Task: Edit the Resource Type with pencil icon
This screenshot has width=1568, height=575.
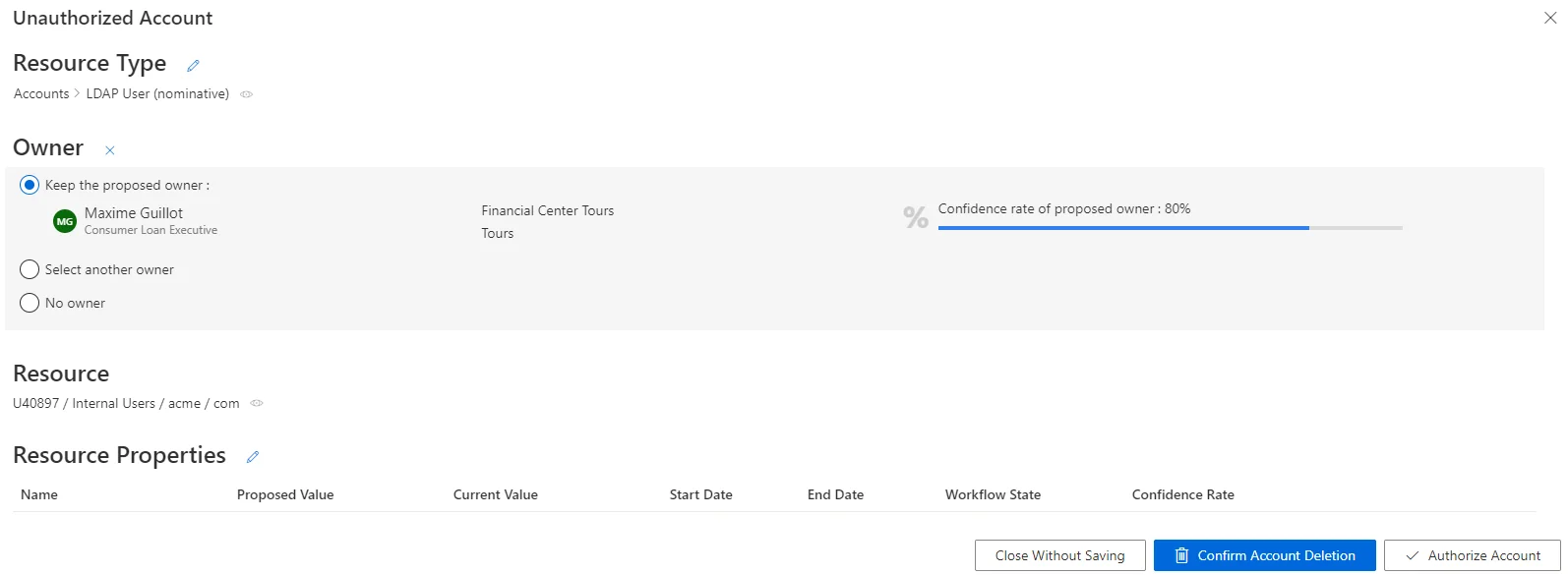Action: tap(193, 66)
